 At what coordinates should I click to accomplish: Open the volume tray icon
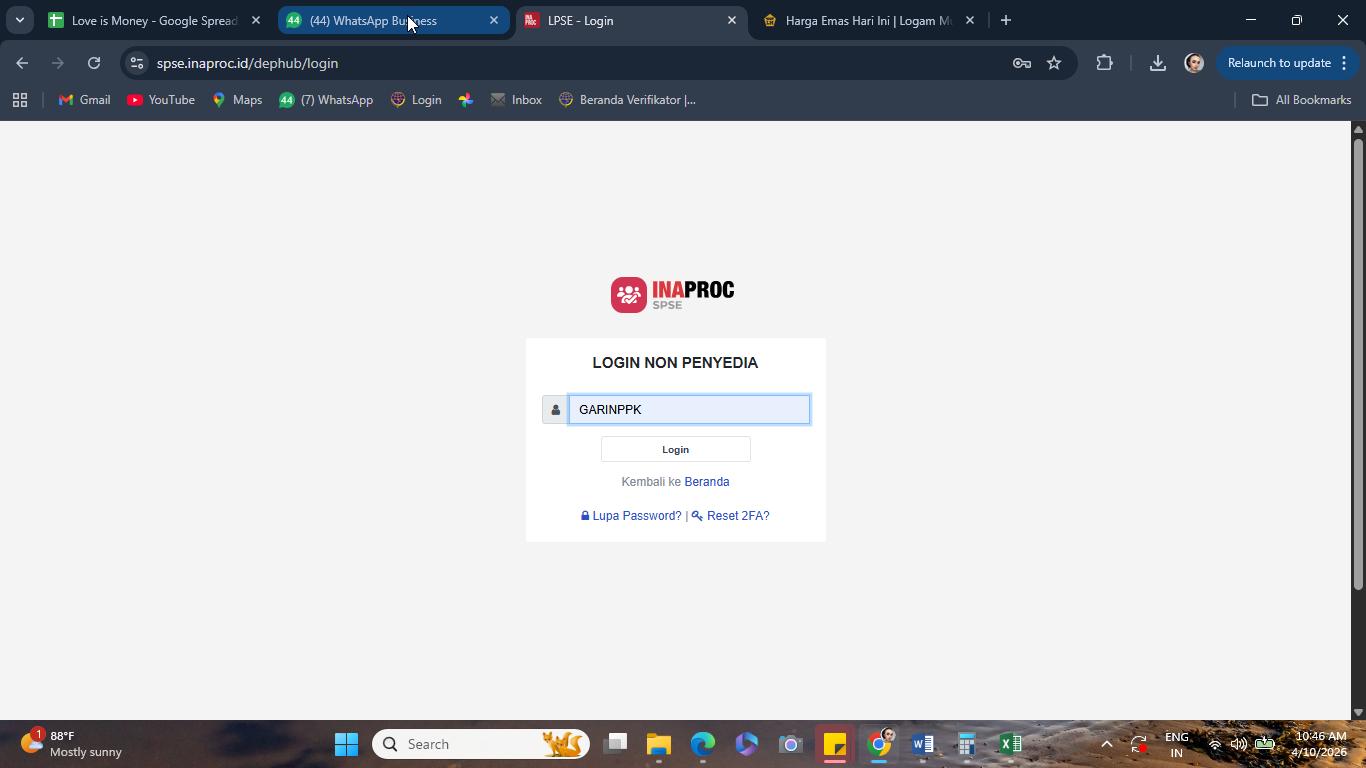(1239, 744)
